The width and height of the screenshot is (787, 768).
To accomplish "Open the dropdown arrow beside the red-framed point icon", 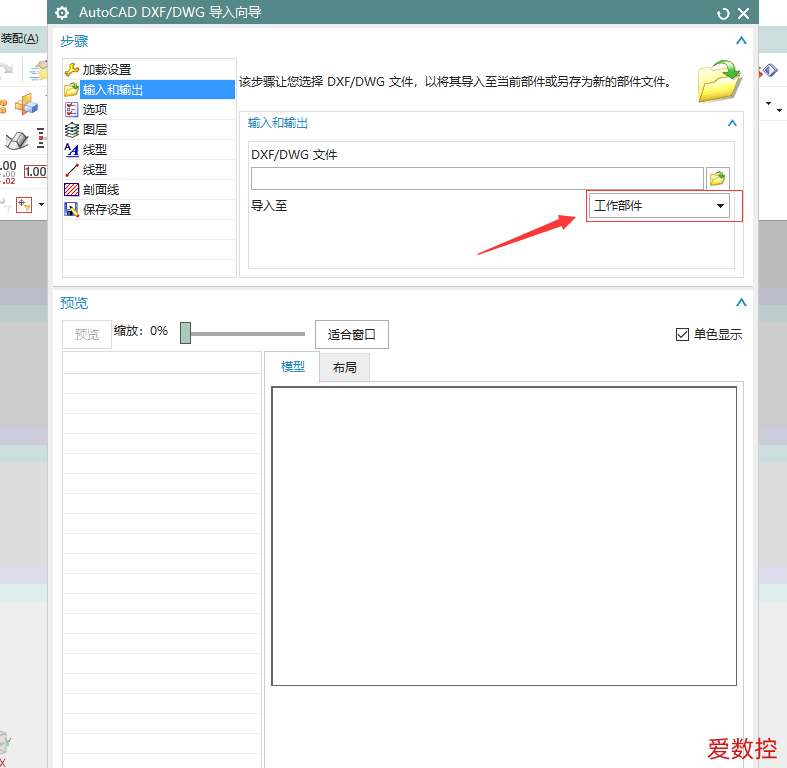I will pos(41,205).
